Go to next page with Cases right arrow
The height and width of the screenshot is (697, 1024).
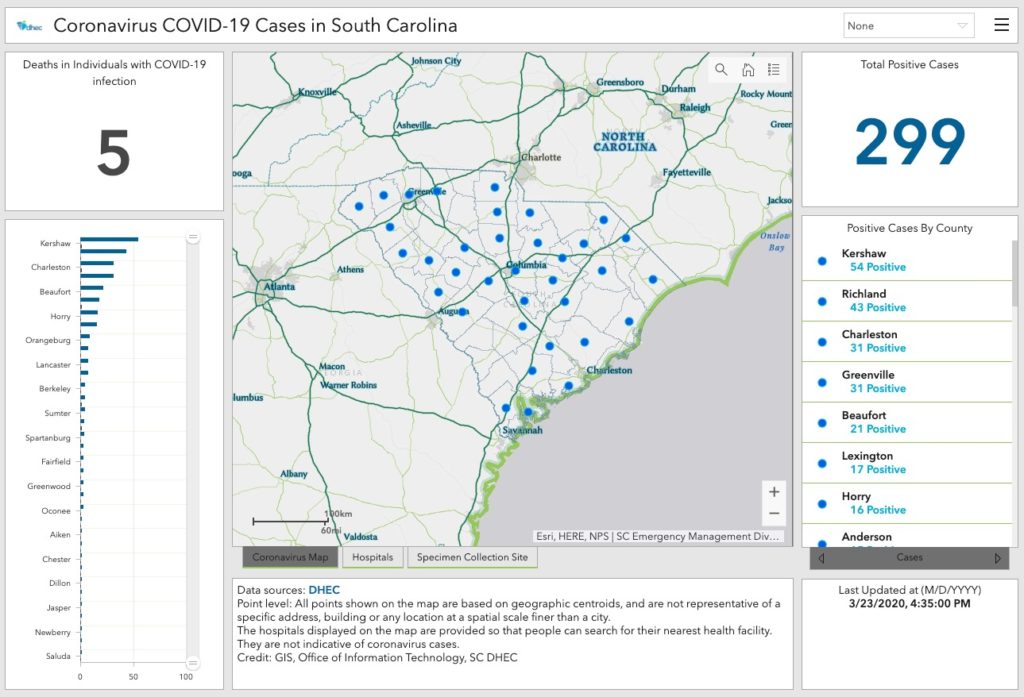click(997, 558)
